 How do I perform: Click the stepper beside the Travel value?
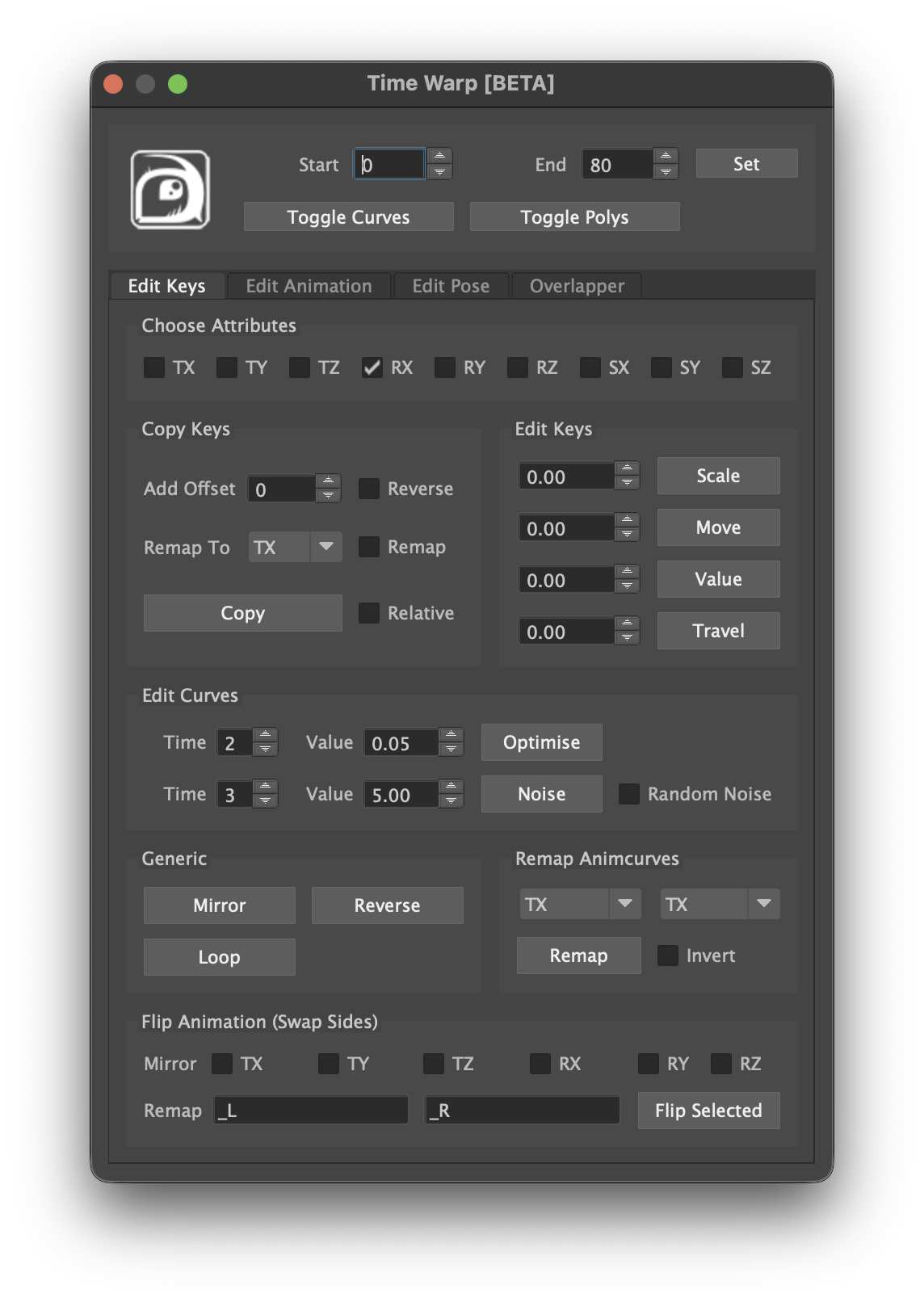coord(627,631)
